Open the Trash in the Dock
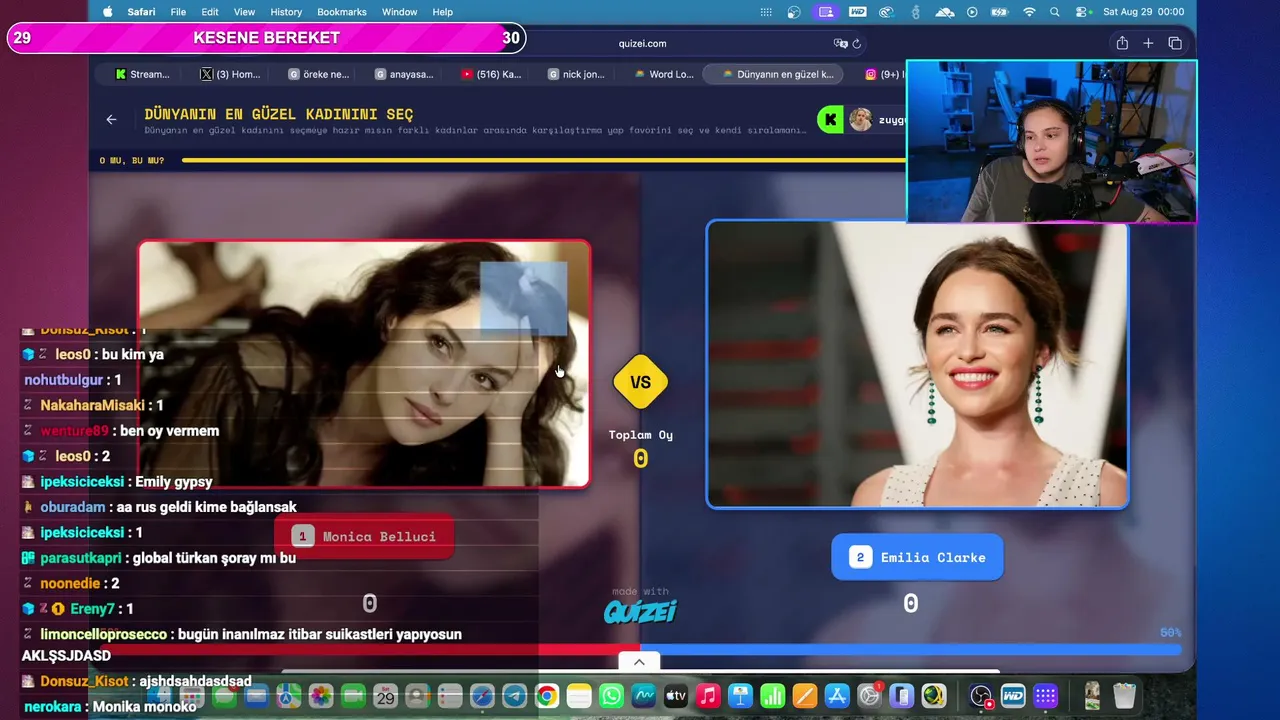This screenshot has height=720, width=1280. coord(1124,696)
